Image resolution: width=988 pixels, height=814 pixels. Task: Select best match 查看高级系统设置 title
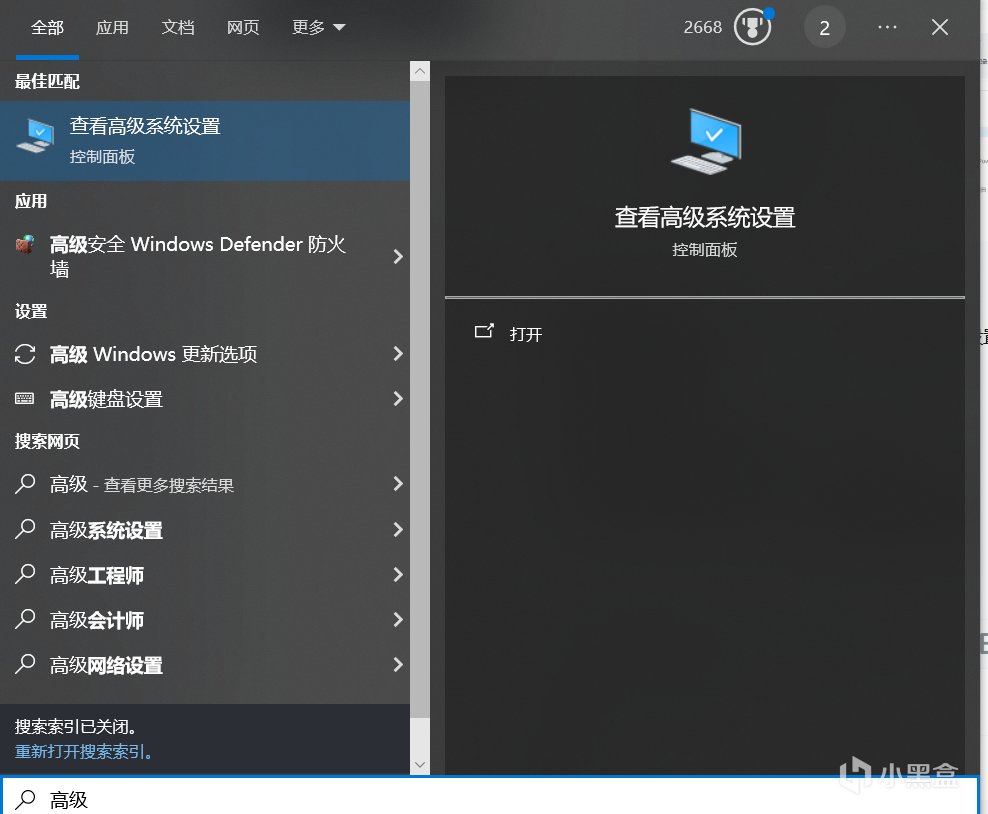145,126
